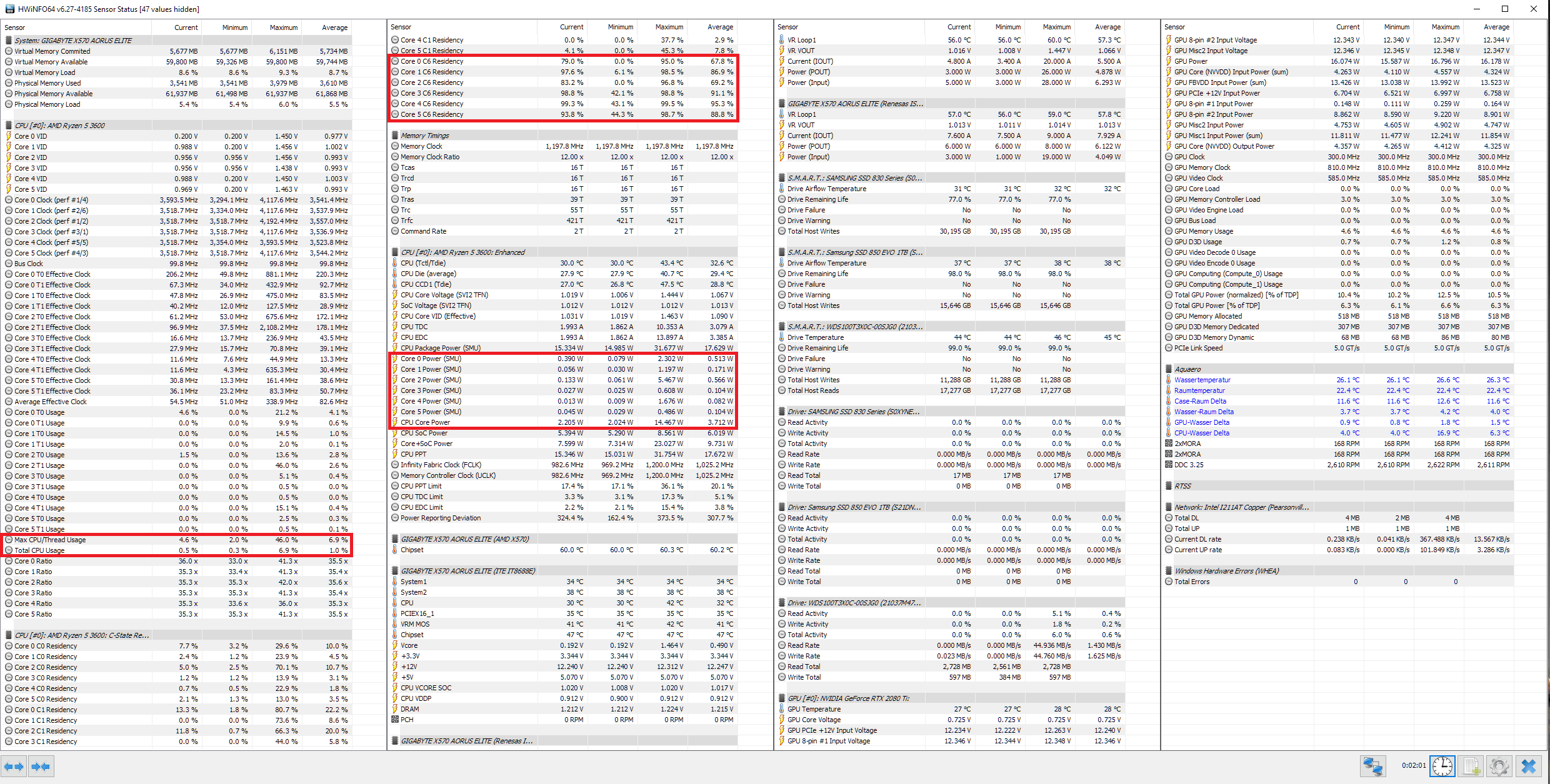Screen dimensions: 1550x784
Task: Select Core 2 Power (SMU) row
Action: (x=564, y=380)
